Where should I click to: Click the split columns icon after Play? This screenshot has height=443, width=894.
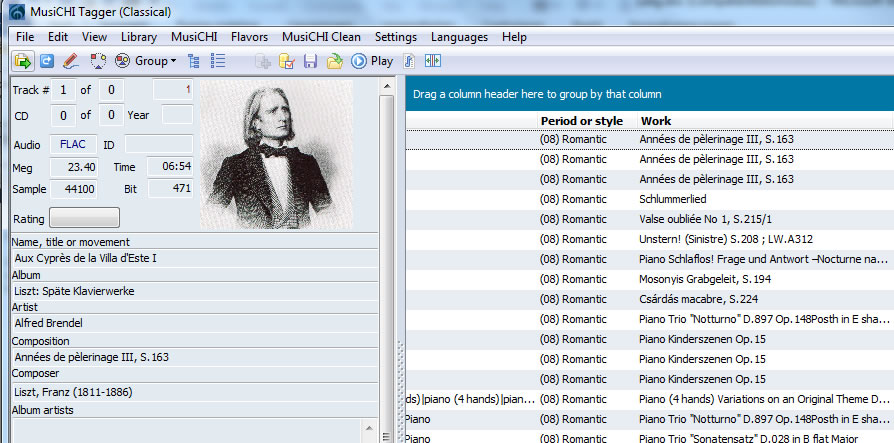[x=432, y=61]
